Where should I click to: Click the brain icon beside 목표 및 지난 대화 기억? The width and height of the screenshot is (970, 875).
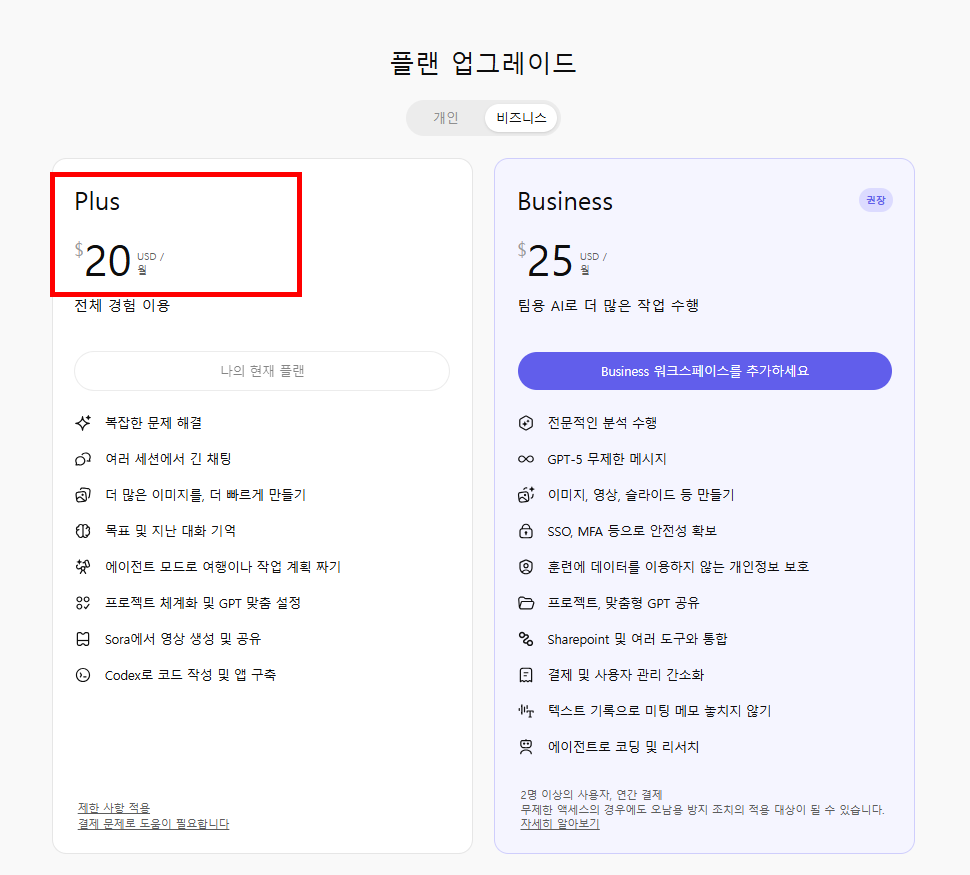coord(84,531)
